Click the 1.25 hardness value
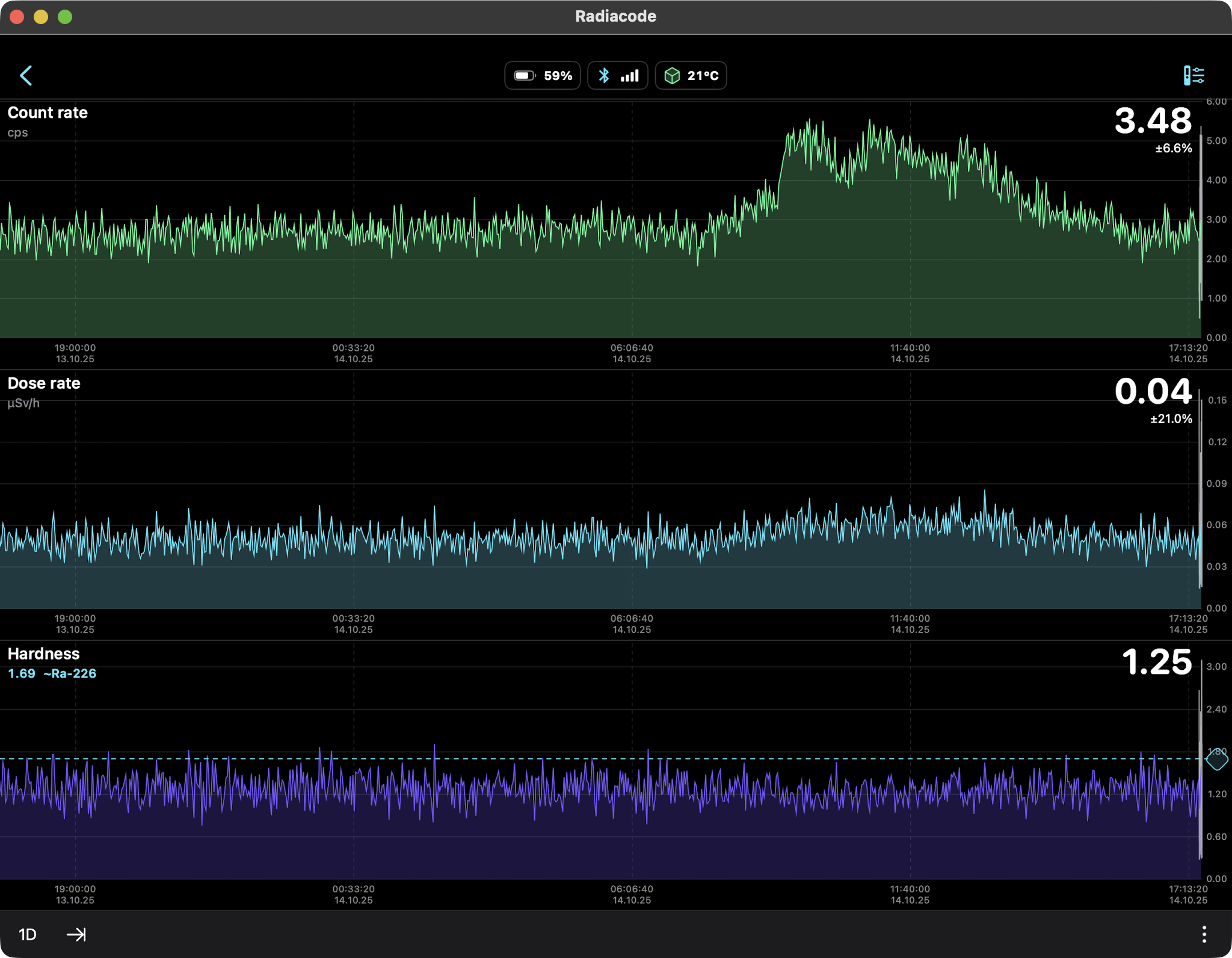 1156,662
